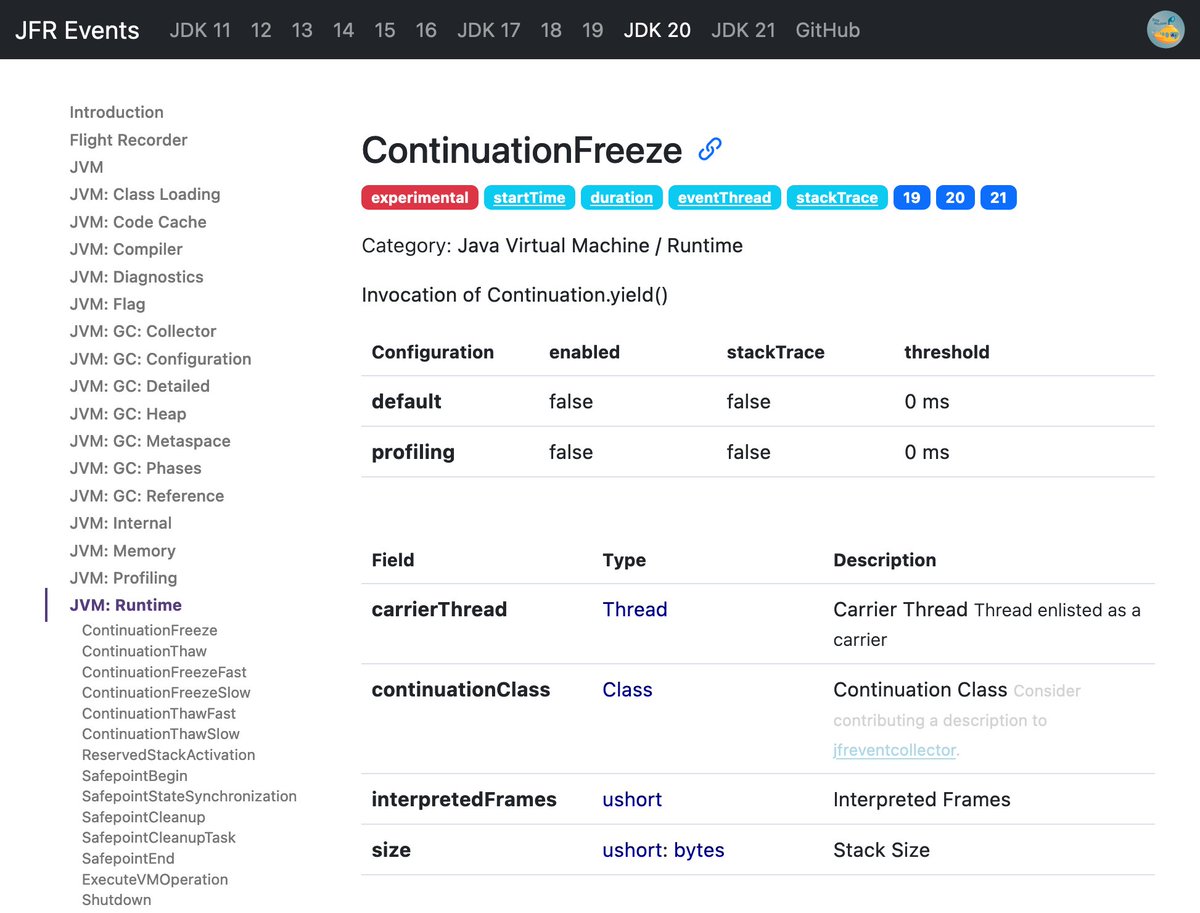The image size is (1200, 913).
Task: Open Flight Recorder sidebar section
Action: (x=129, y=140)
